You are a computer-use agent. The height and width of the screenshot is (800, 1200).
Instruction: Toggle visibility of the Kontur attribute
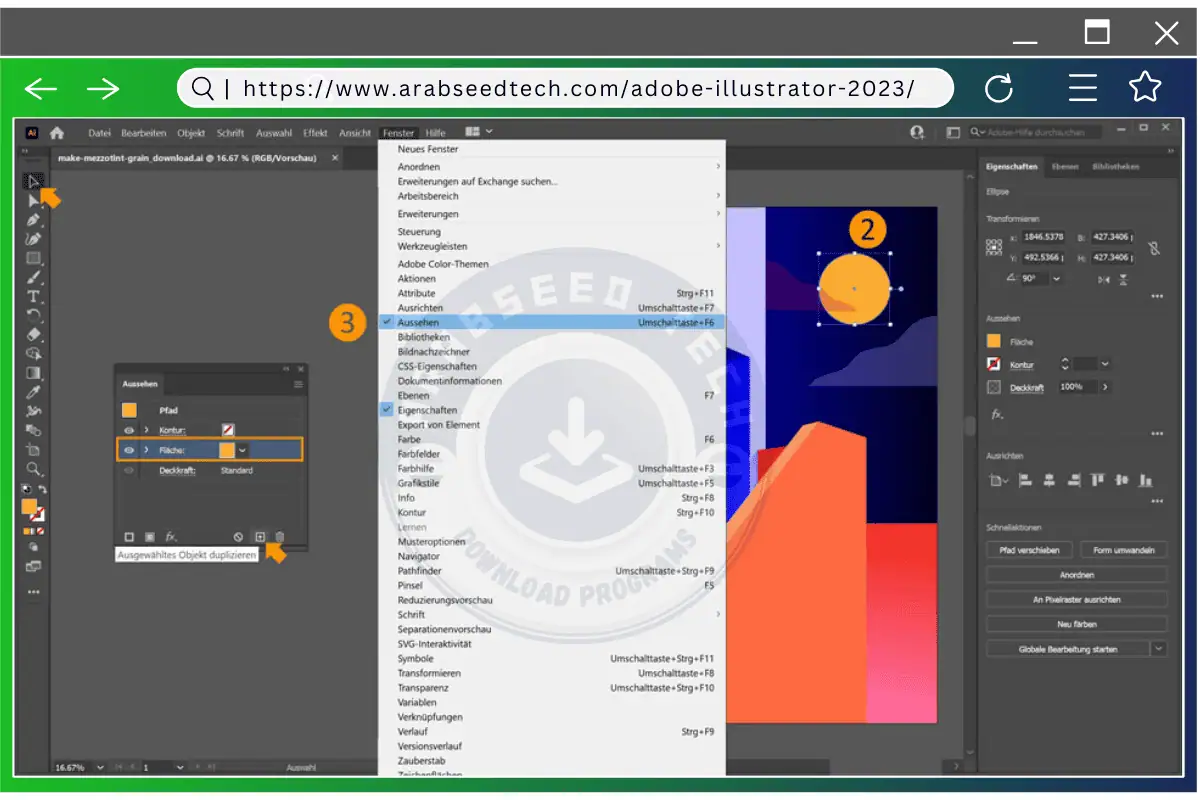[x=128, y=429]
